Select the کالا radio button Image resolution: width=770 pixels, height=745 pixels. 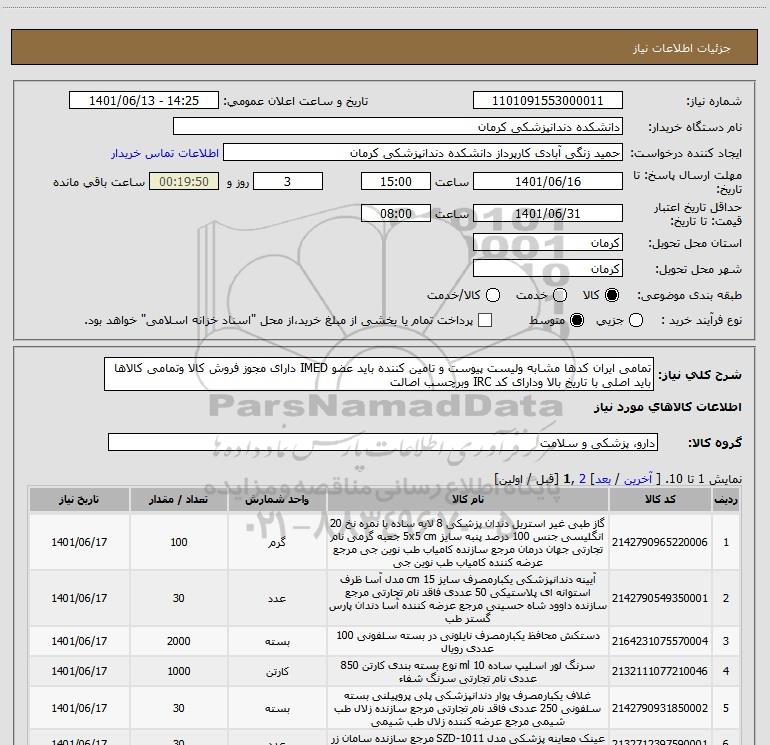pos(612,295)
